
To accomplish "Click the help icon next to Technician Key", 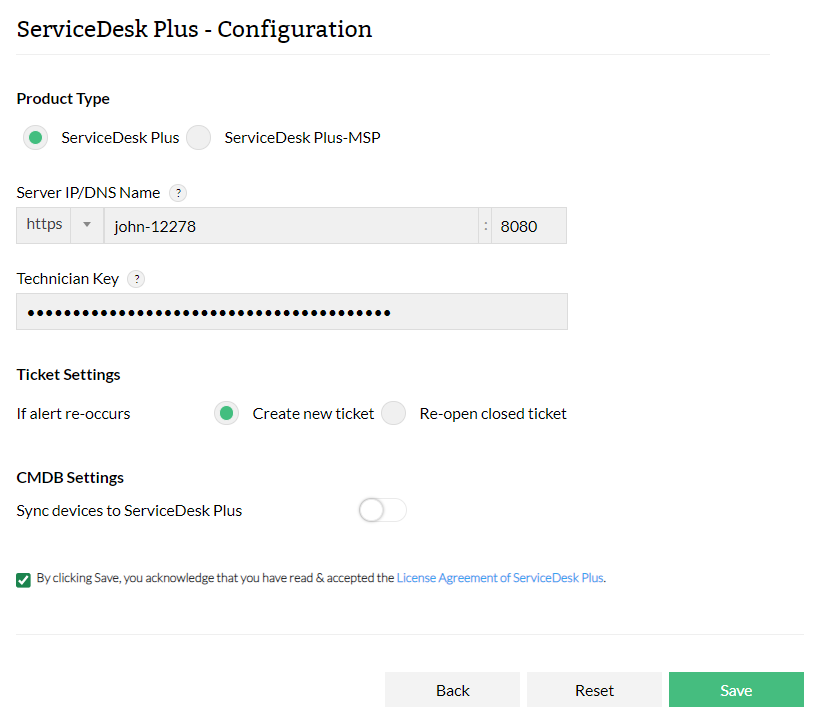I will coord(136,279).
